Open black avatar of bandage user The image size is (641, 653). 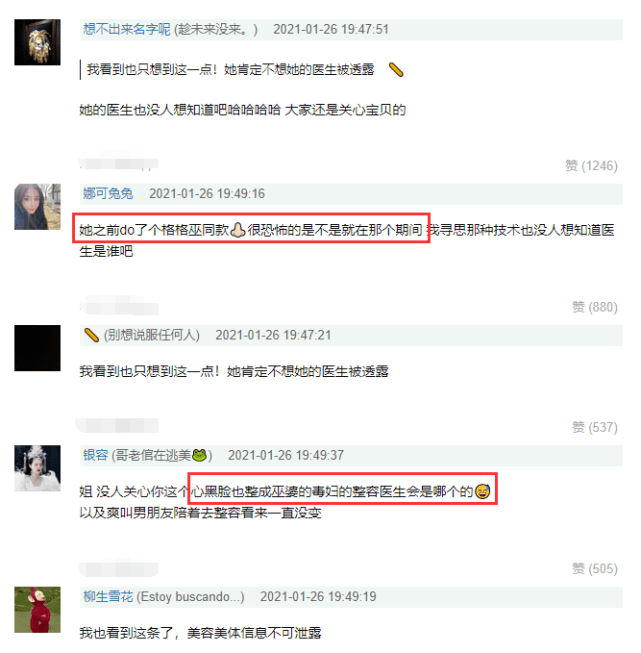pyautogui.click(x=37, y=348)
